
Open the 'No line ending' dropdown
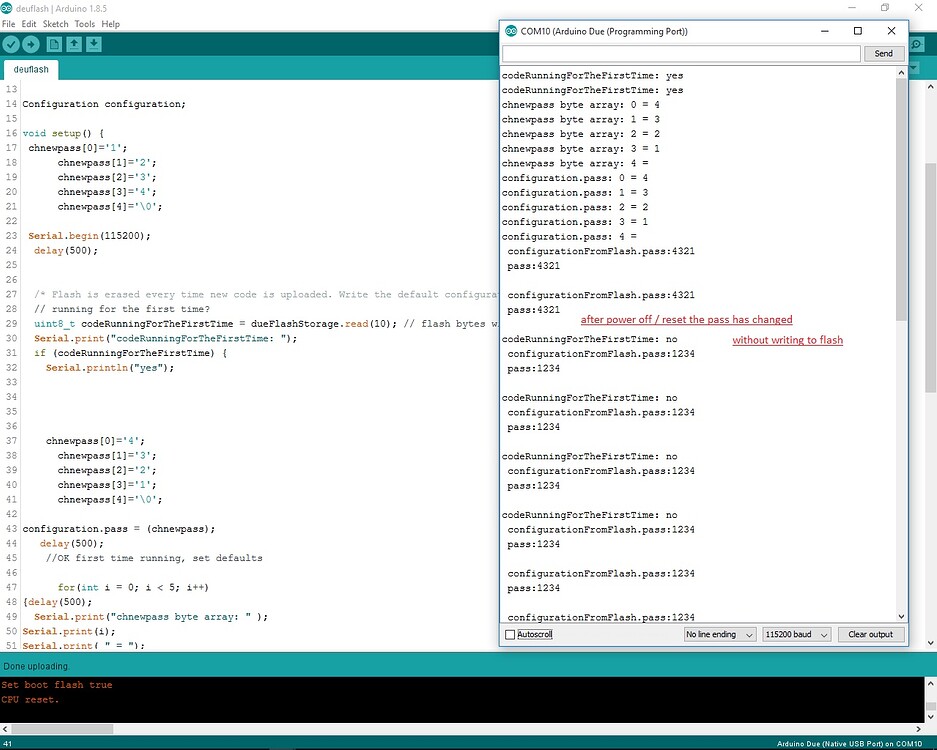pyautogui.click(x=718, y=634)
